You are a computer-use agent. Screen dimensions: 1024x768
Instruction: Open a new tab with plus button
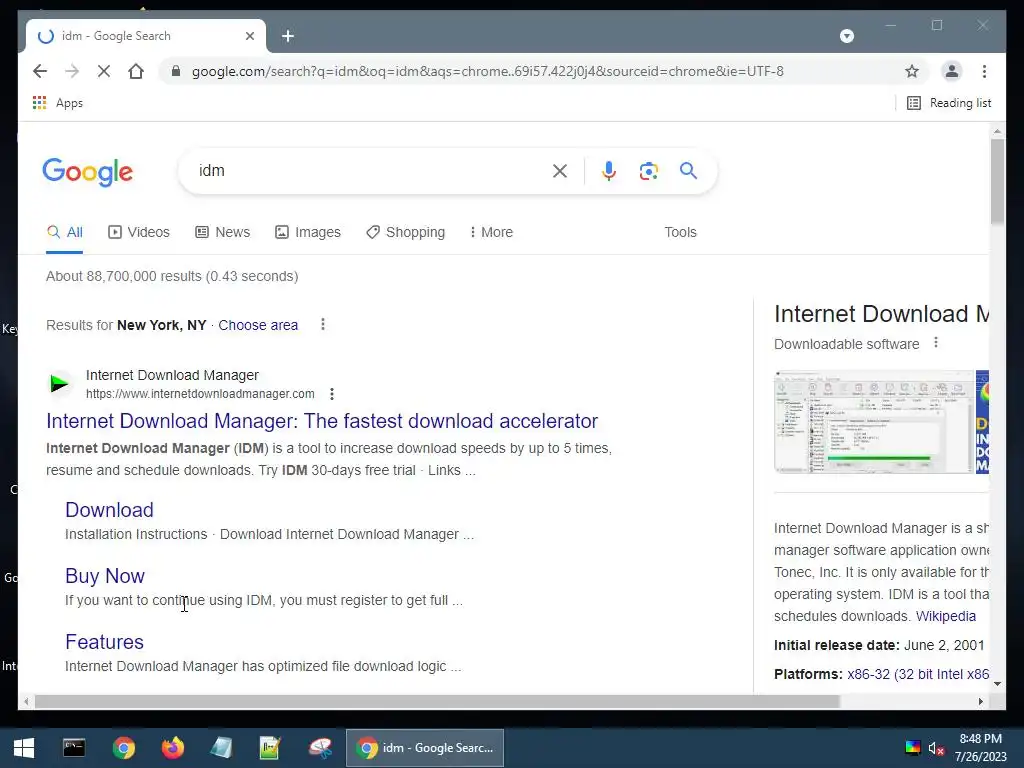[x=288, y=36]
